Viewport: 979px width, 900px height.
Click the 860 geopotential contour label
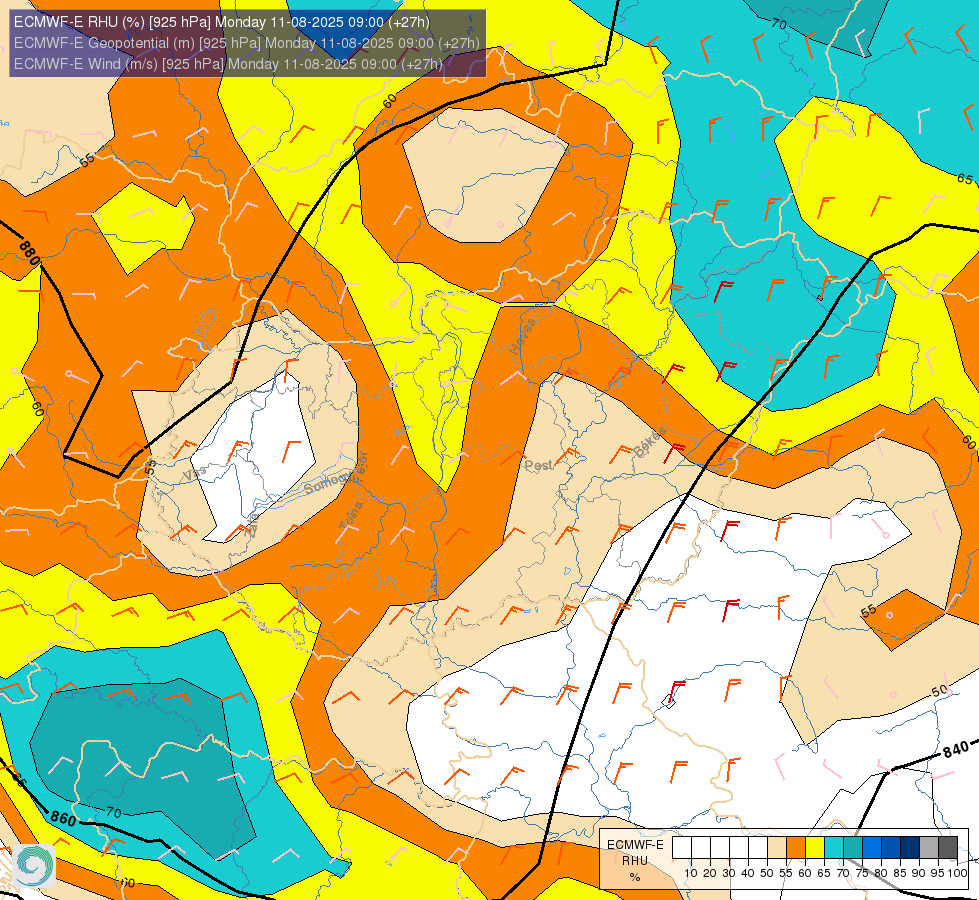pyautogui.click(x=63, y=818)
